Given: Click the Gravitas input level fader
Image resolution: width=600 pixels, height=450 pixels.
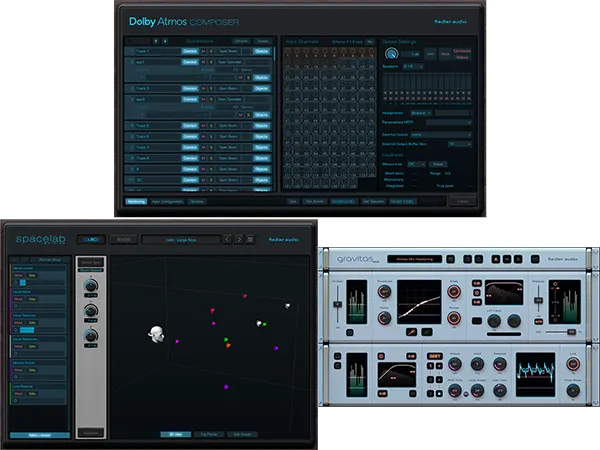Looking at the screenshot, I should pyautogui.click(x=338, y=305).
